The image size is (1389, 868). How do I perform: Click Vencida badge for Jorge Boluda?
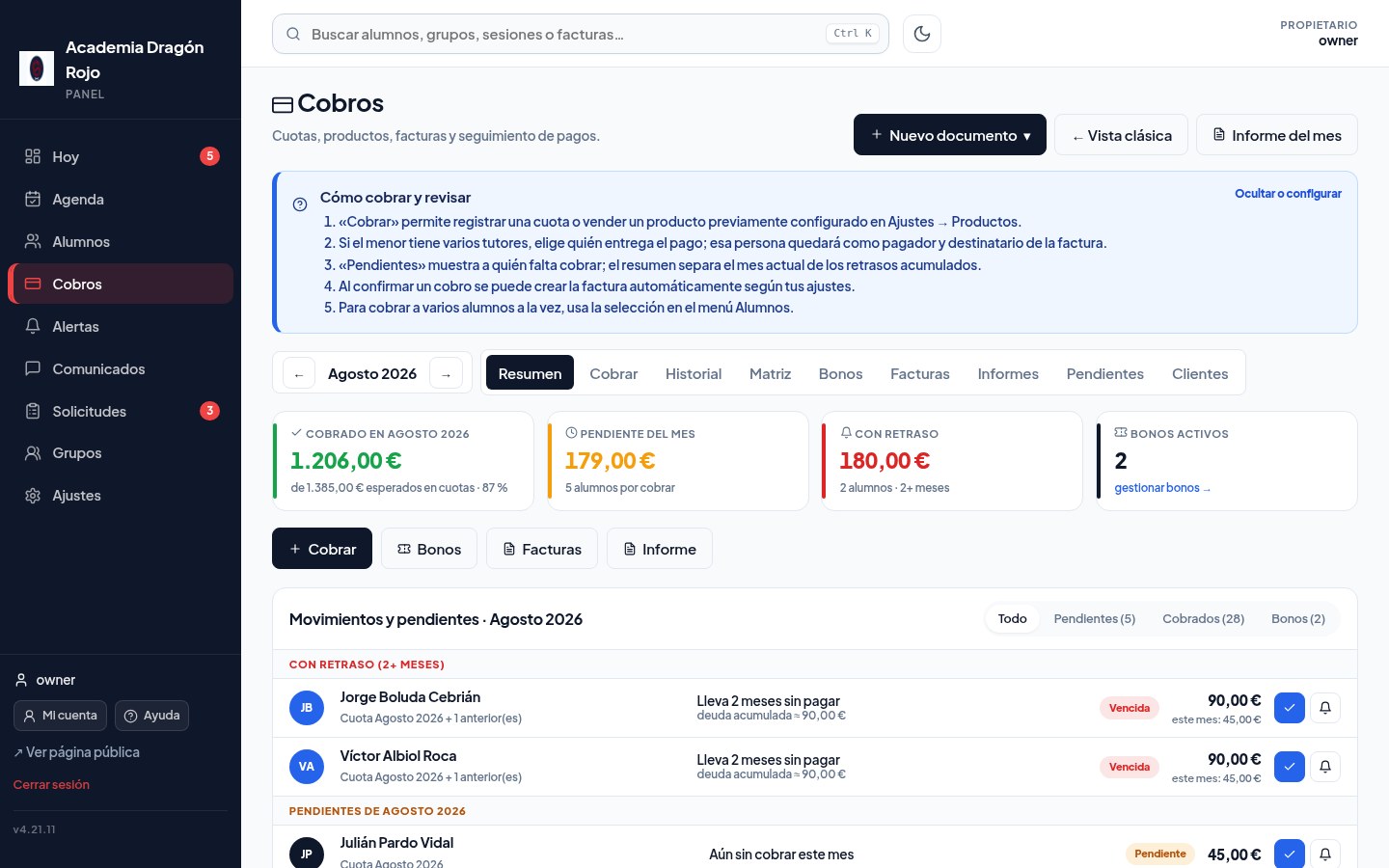(1130, 708)
